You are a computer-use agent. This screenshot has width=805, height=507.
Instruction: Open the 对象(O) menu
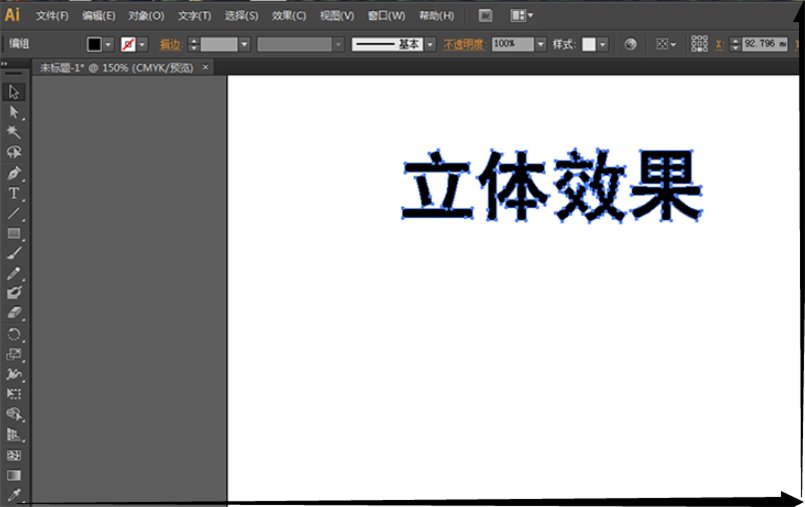[x=146, y=16]
